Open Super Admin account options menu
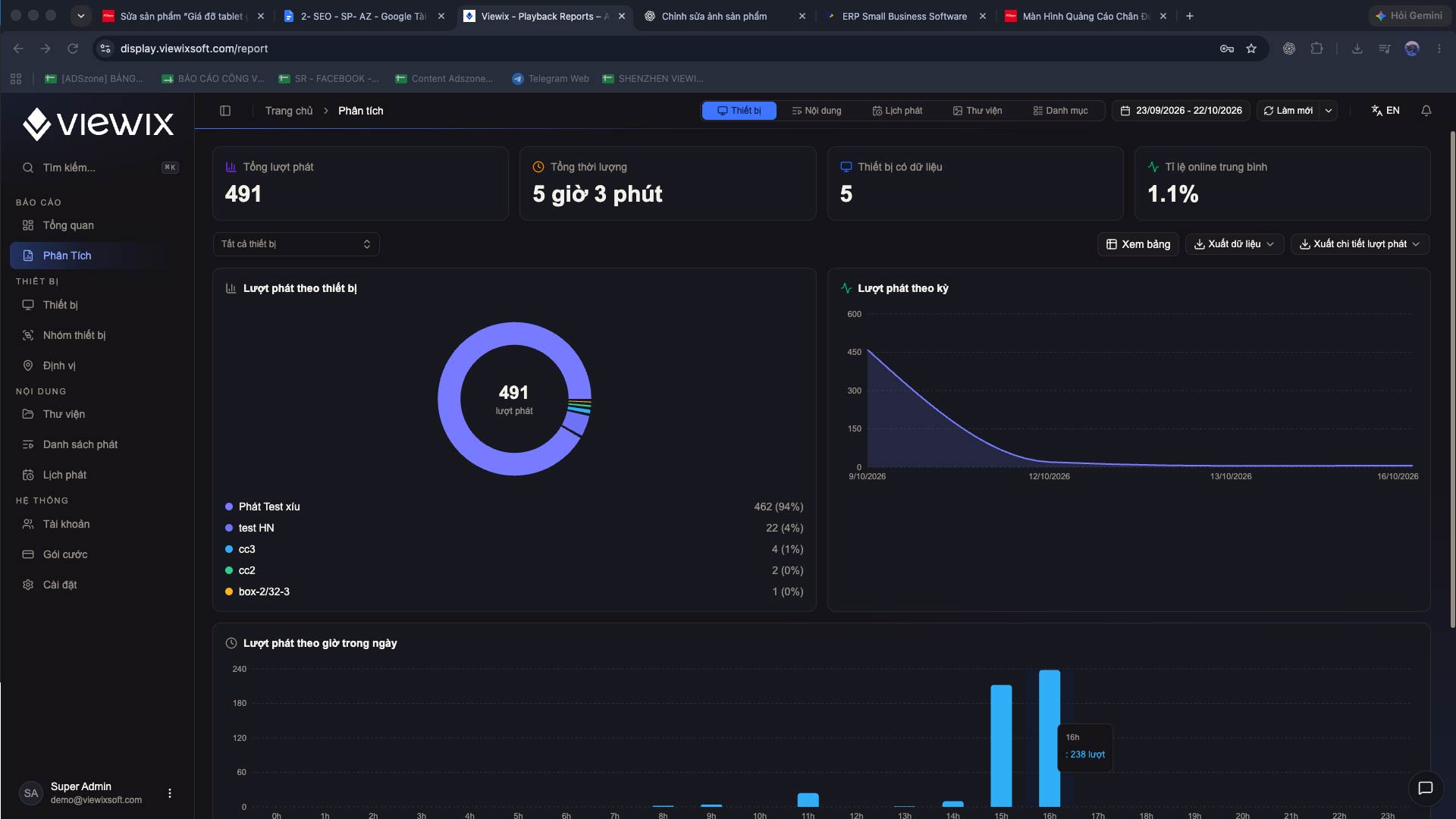The image size is (1456, 819). click(170, 793)
